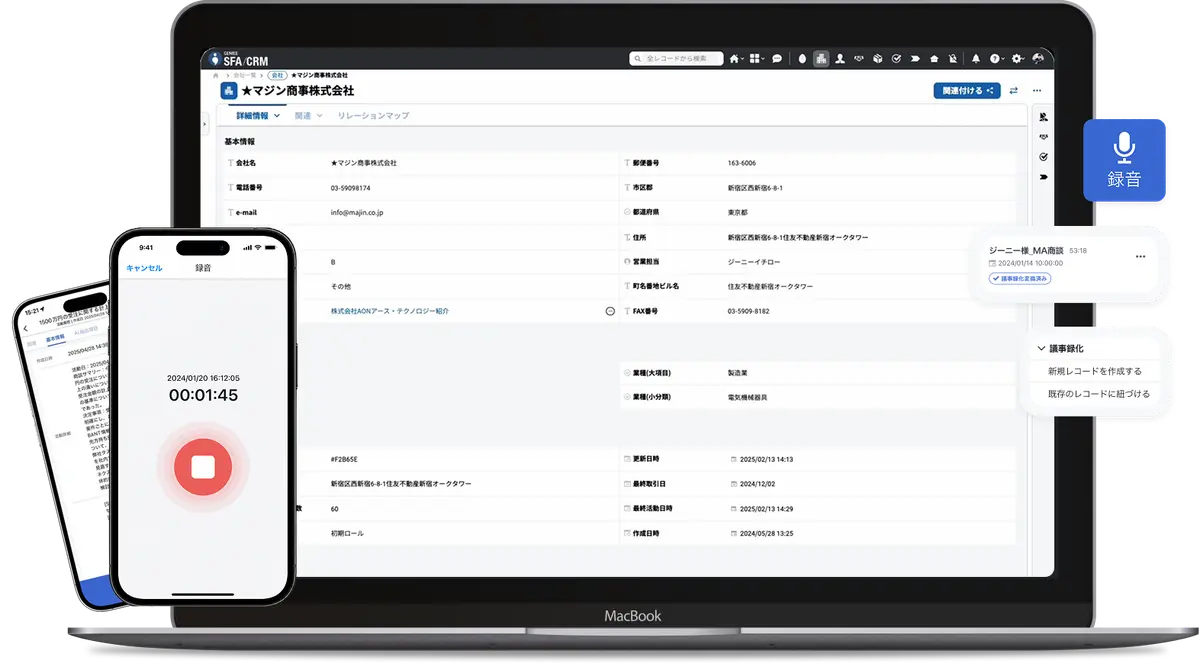
Task: Click the swap arrows icon beside 関連付ける
Action: coord(1014,91)
